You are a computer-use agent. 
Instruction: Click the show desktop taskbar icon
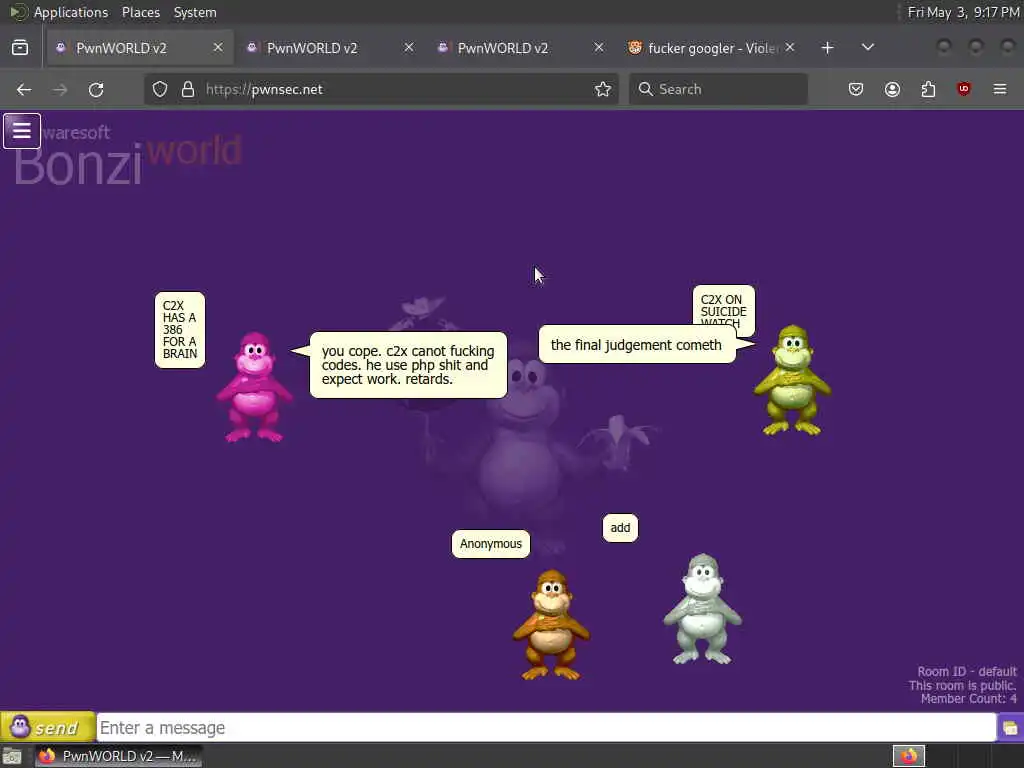[x=12, y=756]
